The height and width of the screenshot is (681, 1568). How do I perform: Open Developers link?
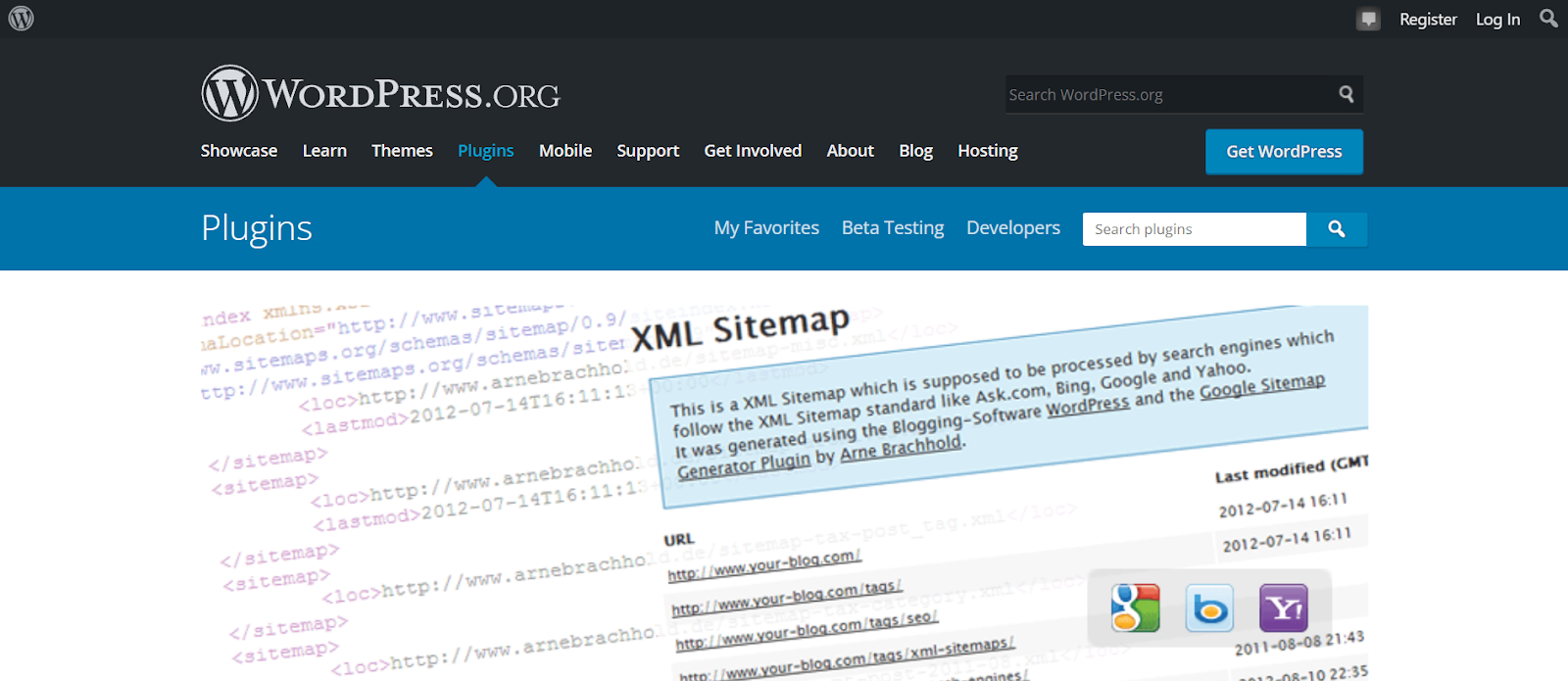(x=1013, y=228)
